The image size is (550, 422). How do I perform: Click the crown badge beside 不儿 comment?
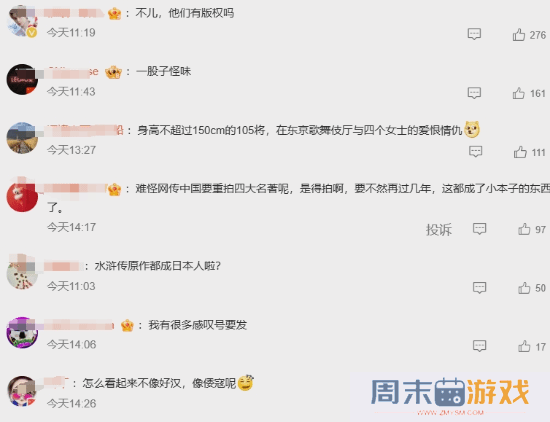pyautogui.click(x=114, y=14)
